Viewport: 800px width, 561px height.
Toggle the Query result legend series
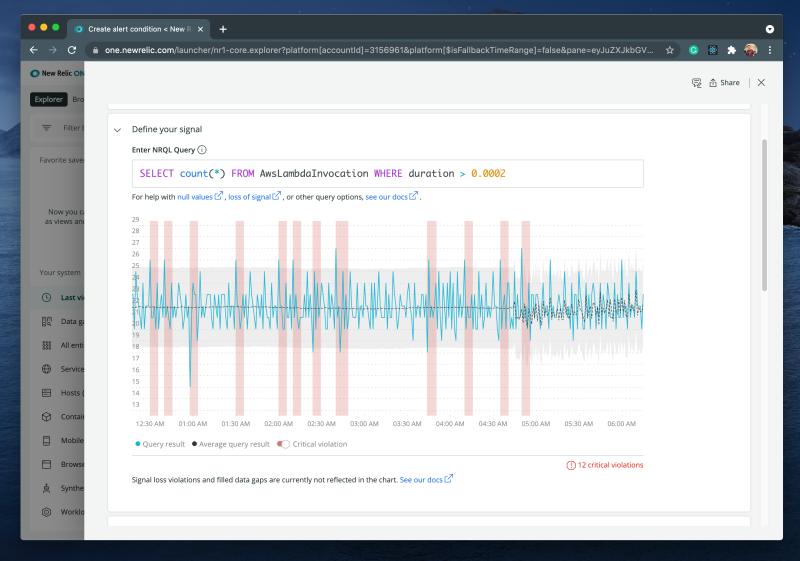pyautogui.click(x=161, y=444)
